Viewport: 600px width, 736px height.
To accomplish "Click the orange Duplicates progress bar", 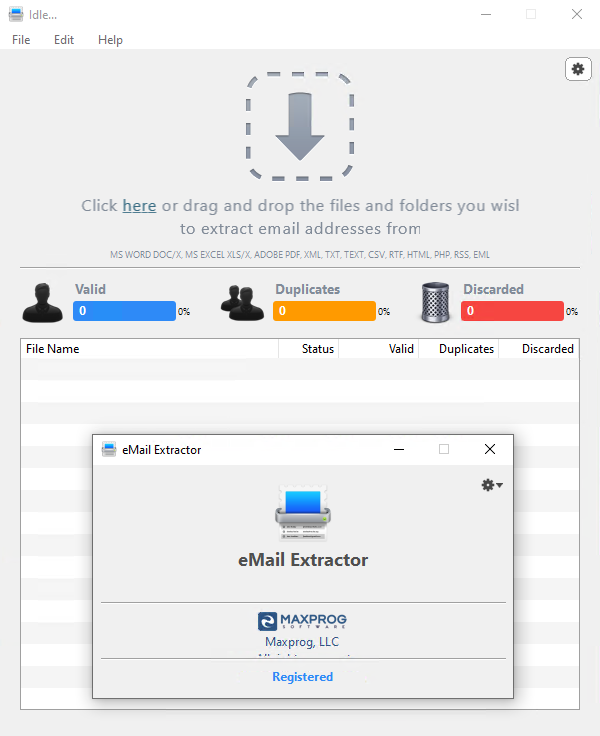I will 324,311.
